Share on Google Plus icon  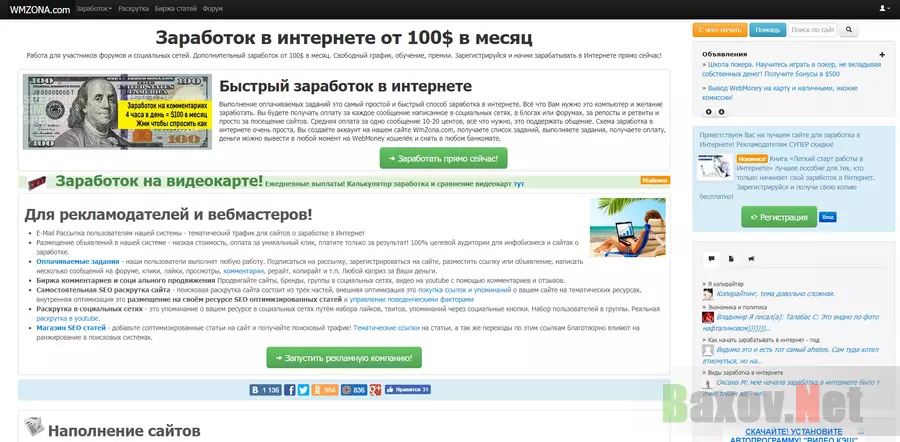pos(375,390)
